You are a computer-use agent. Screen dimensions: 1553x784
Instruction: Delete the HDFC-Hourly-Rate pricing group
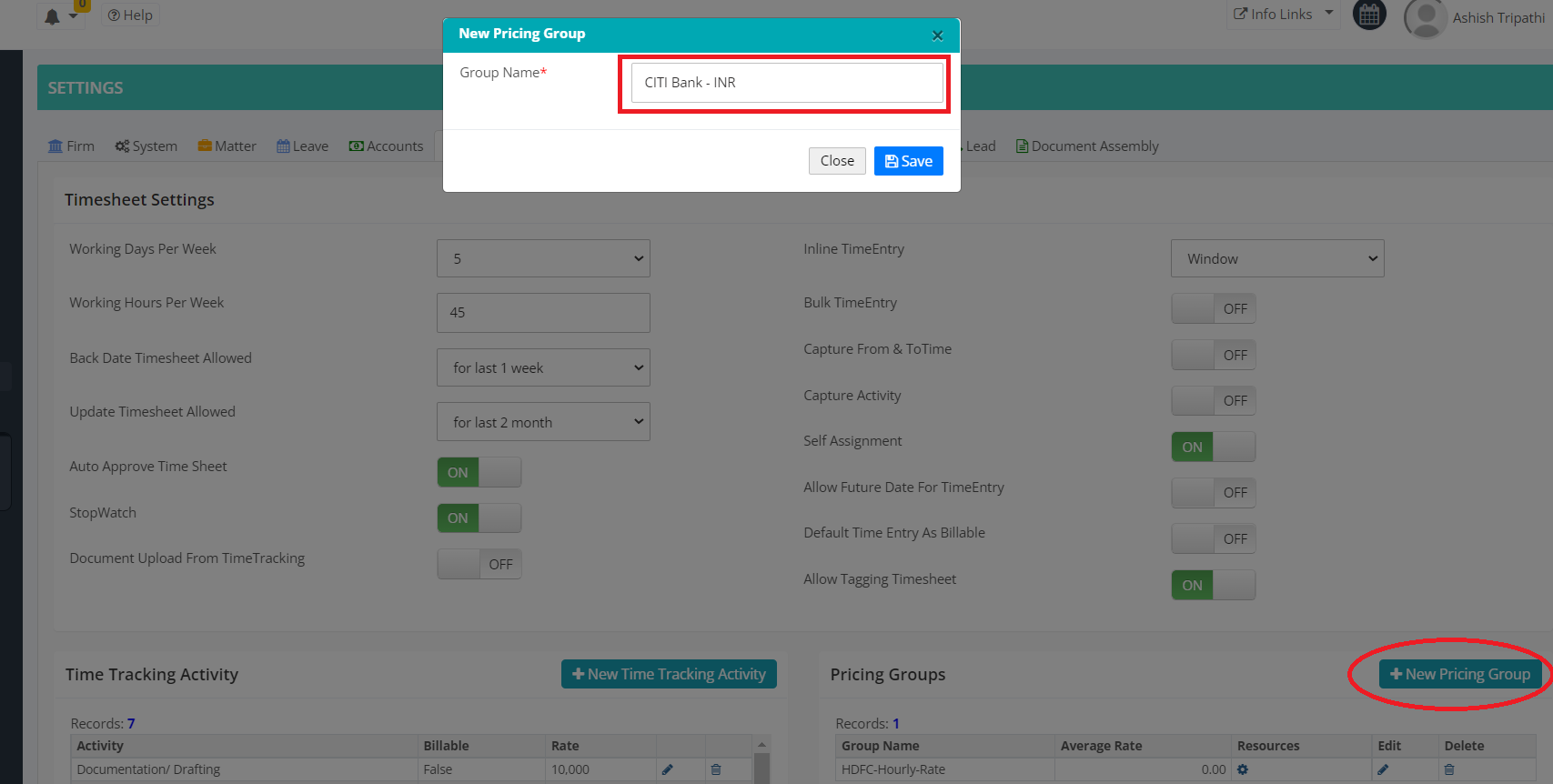1449,769
